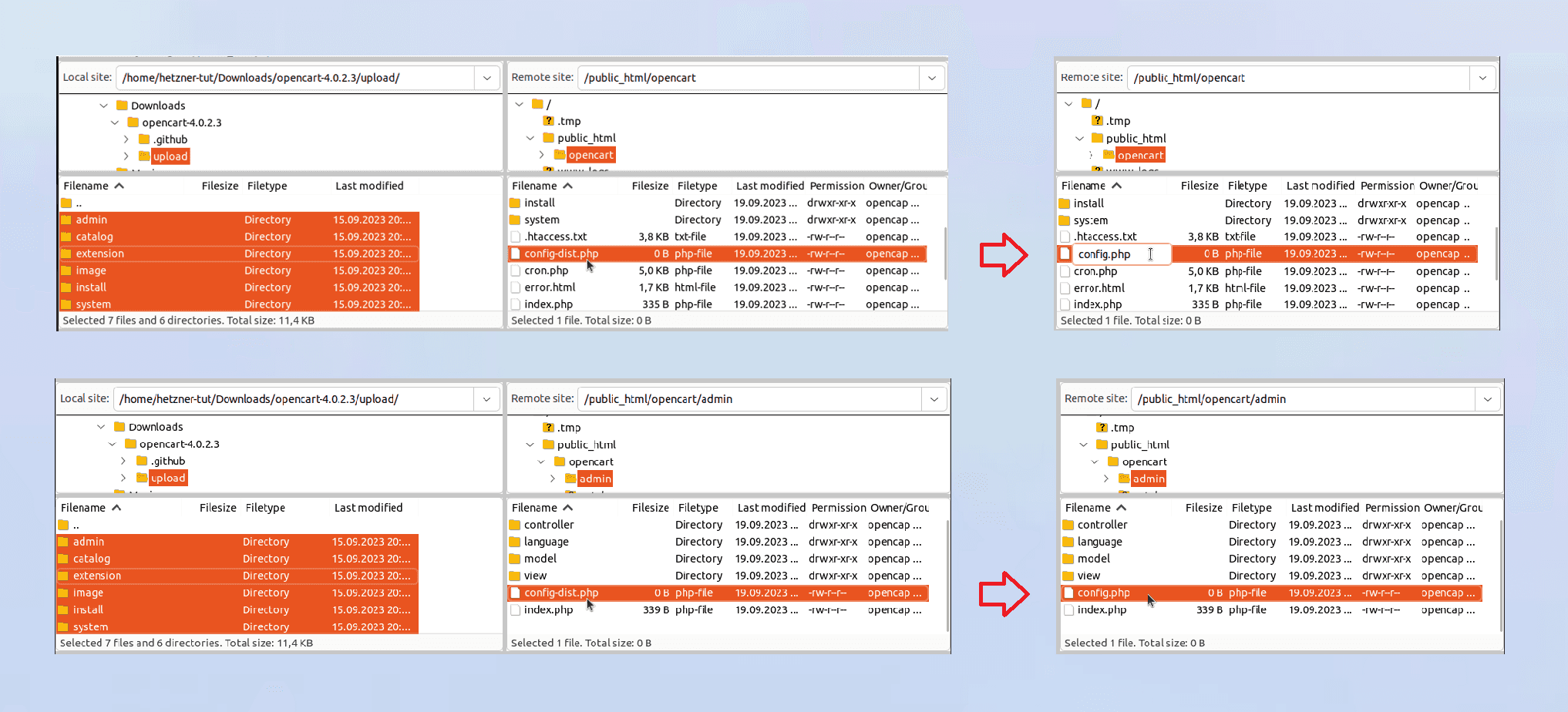
Task: Open Remote site path dropdown in upper-left window
Action: coord(932,78)
